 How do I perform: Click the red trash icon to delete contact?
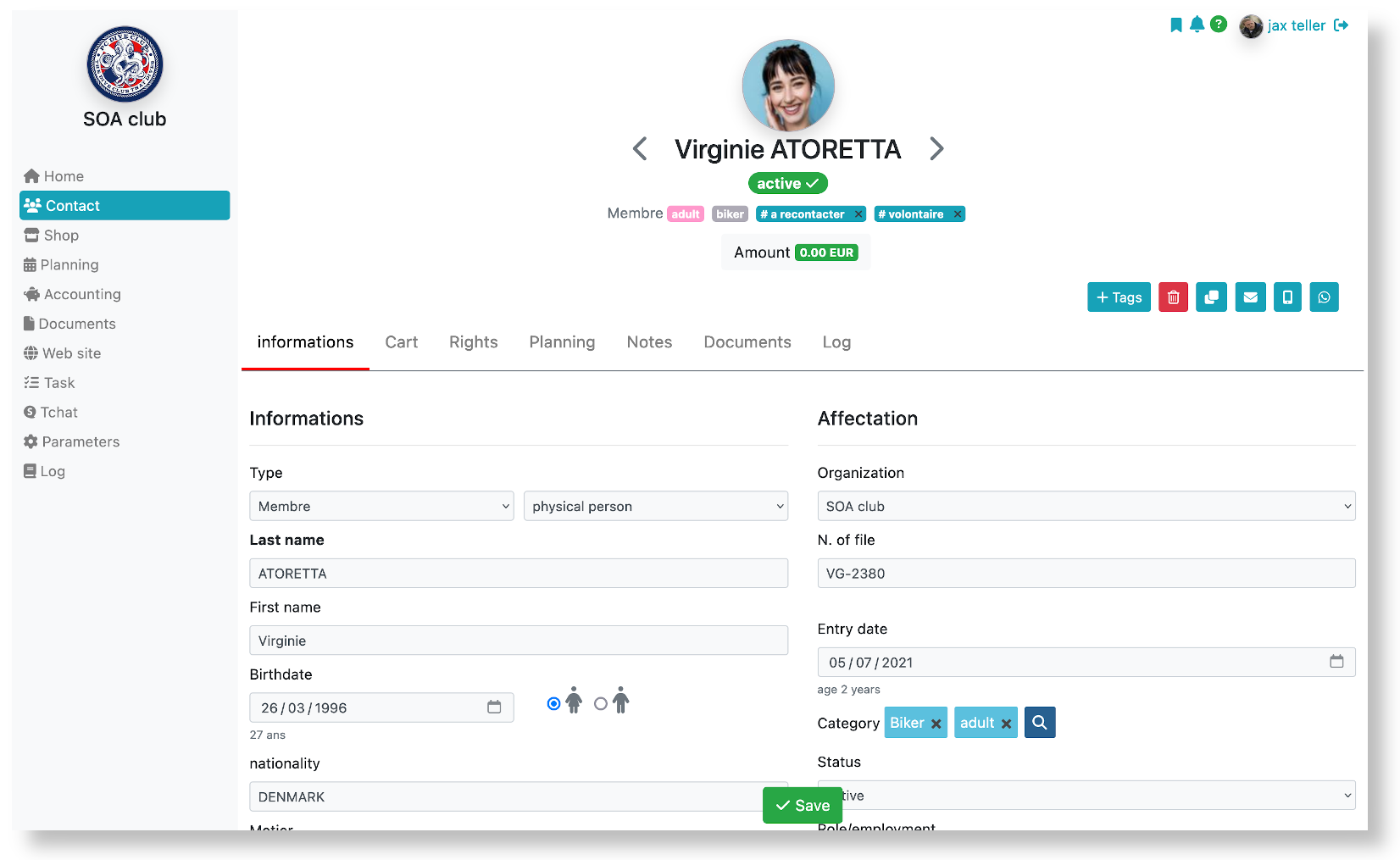point(1173,297)
